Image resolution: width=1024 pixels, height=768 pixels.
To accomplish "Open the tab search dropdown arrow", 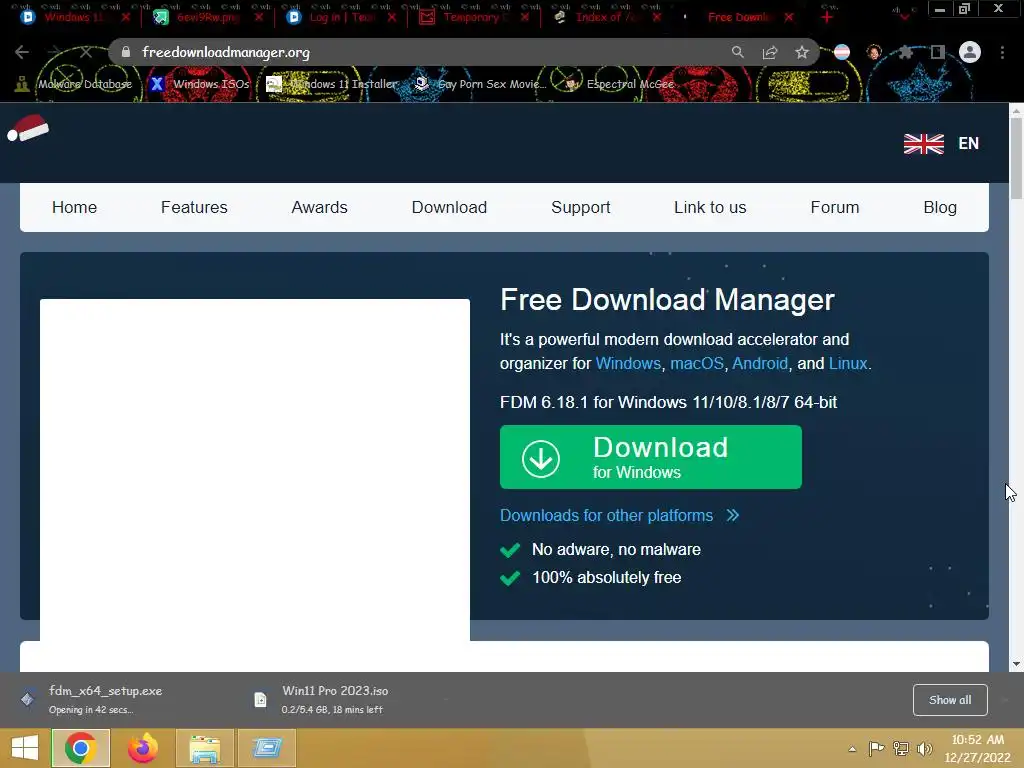I will coord(904,16).
